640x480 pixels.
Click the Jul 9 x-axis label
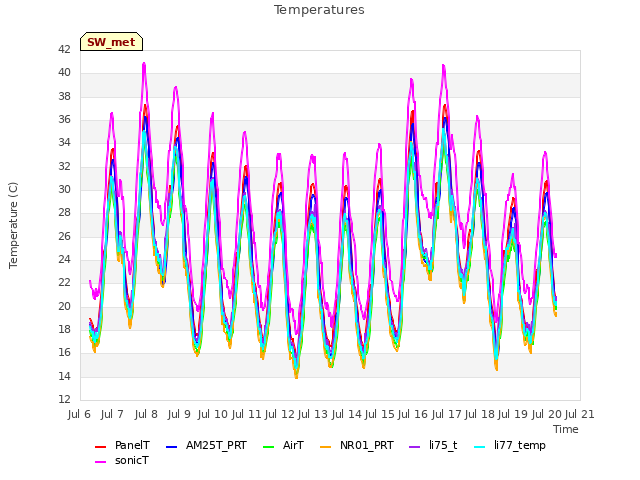click(179, 414)
